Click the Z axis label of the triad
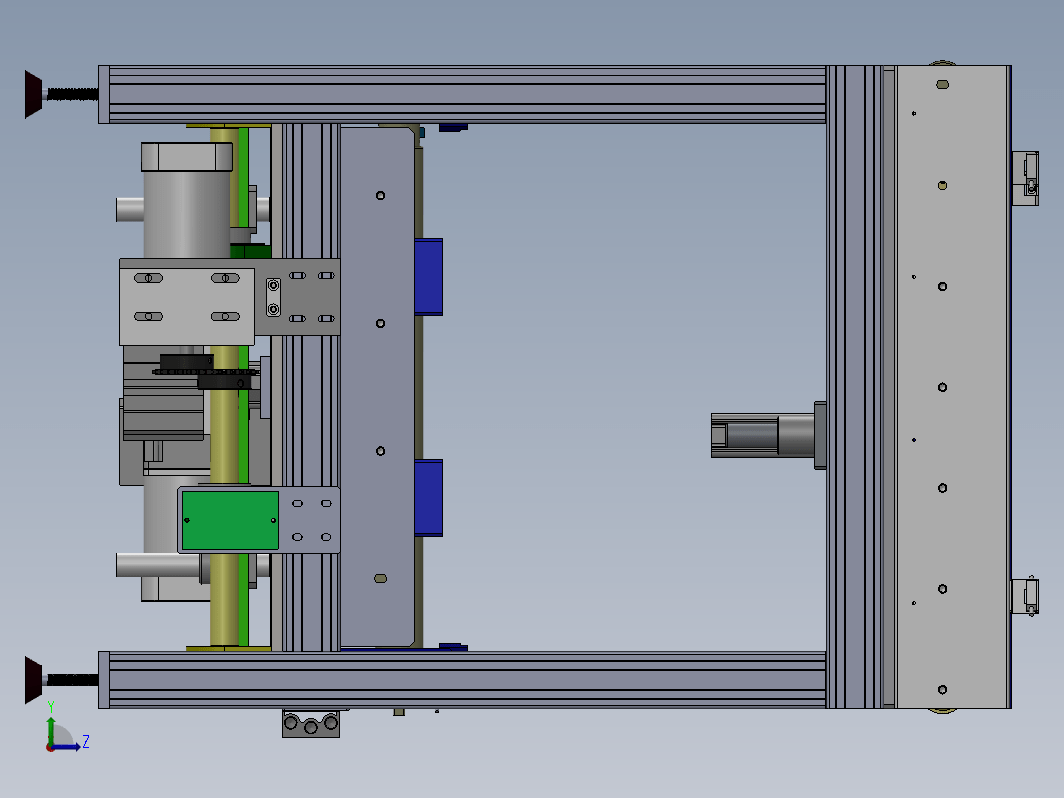Viewport: 1064px width, 798px height. 86,741
